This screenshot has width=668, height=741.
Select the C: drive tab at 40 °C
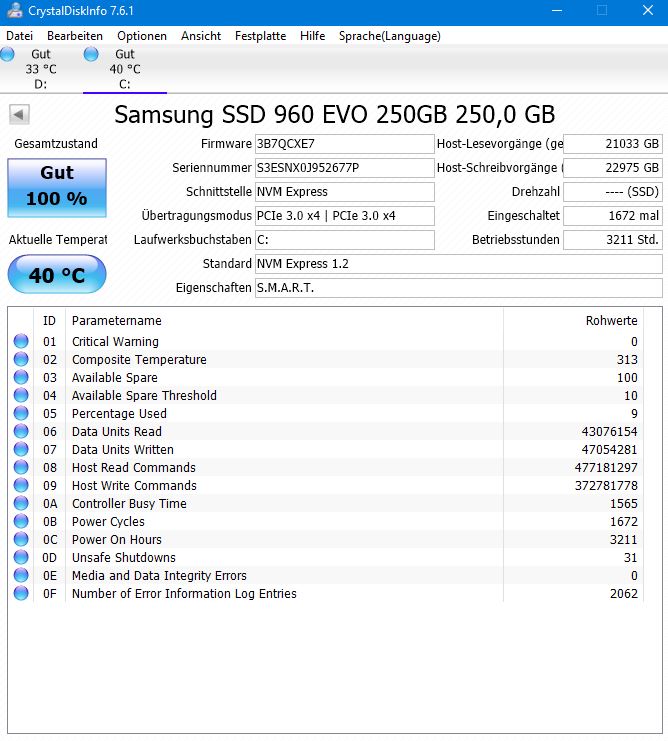pos(125,69)
